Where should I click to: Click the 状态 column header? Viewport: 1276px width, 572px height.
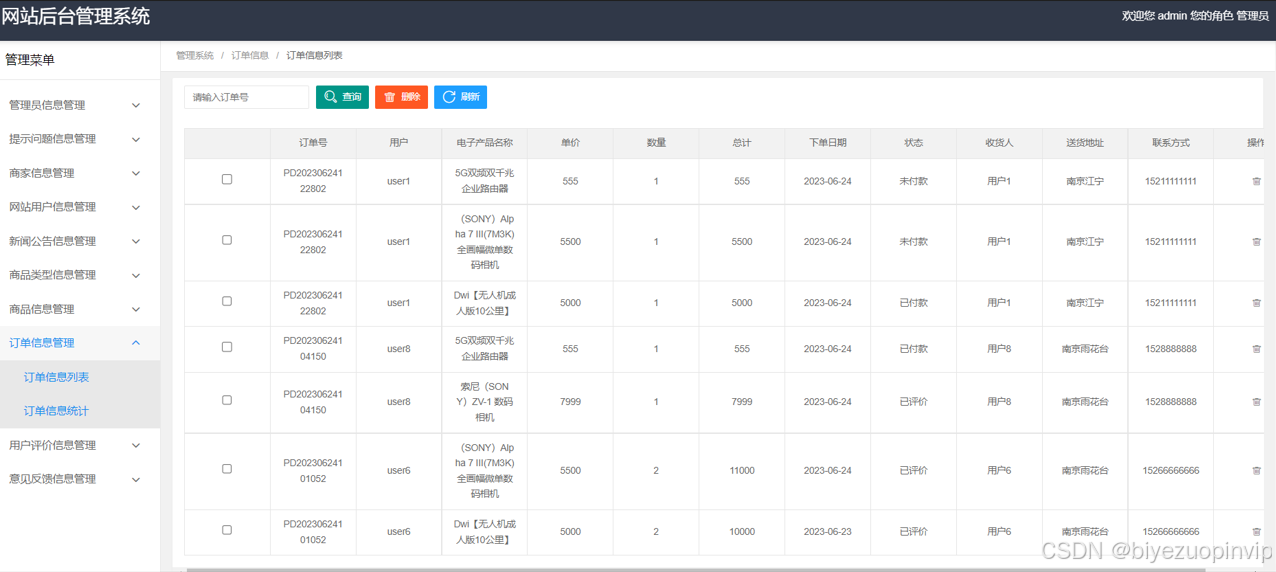pyautogui.click(x=913, y=143)
